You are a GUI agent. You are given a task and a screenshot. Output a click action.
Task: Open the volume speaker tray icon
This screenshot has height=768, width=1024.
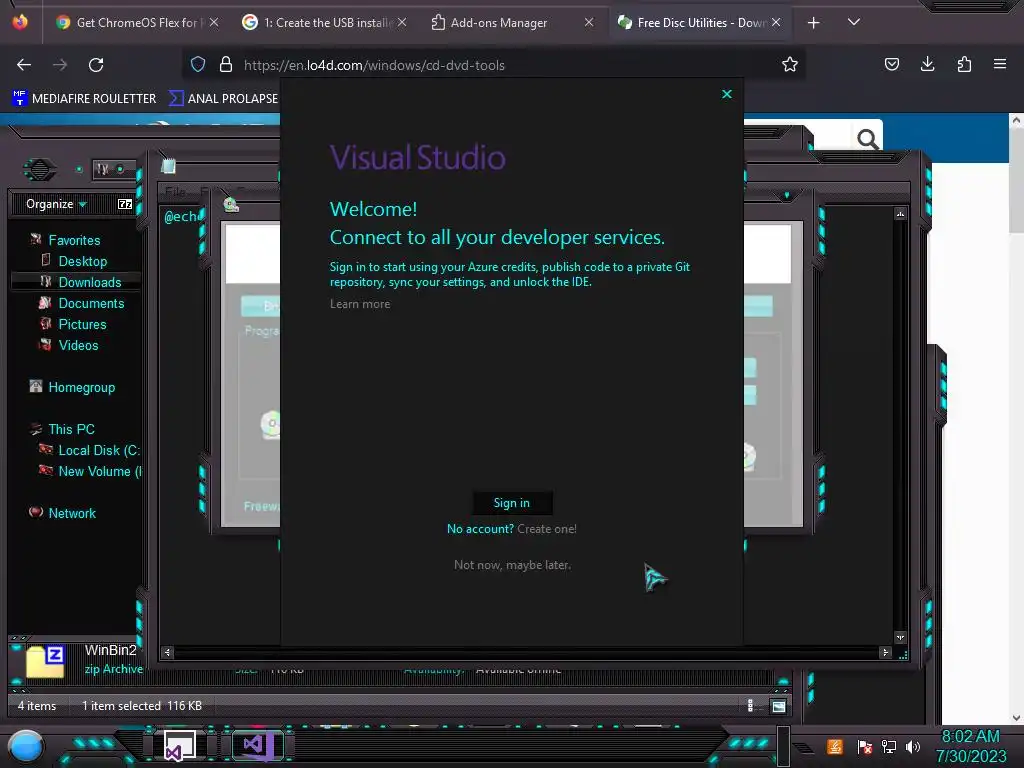(x=912, y=746)
